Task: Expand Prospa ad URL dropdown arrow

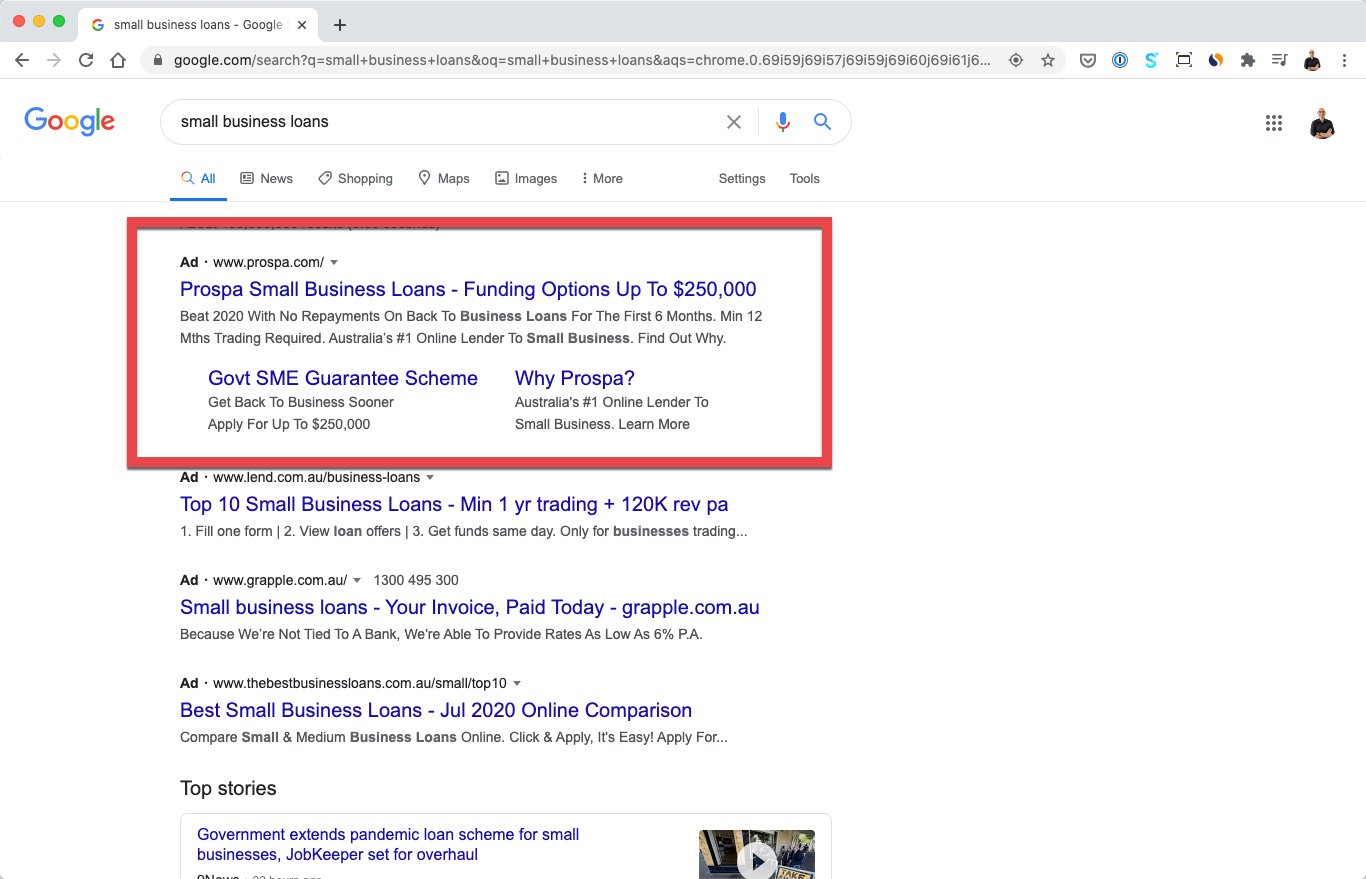Action: pyautogui.click(x=334, y=263)
